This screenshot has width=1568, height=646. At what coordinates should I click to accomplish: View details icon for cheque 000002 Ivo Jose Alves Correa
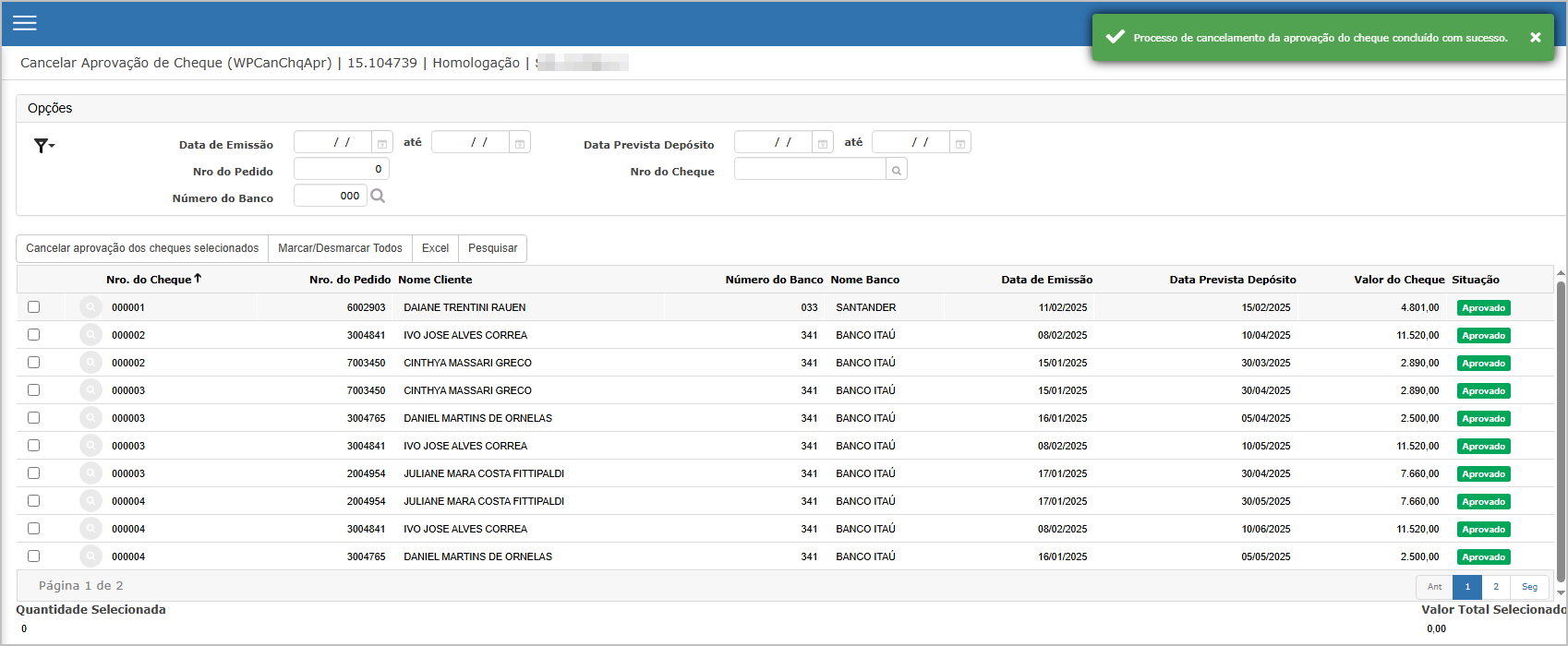click(x=90, y=335)
